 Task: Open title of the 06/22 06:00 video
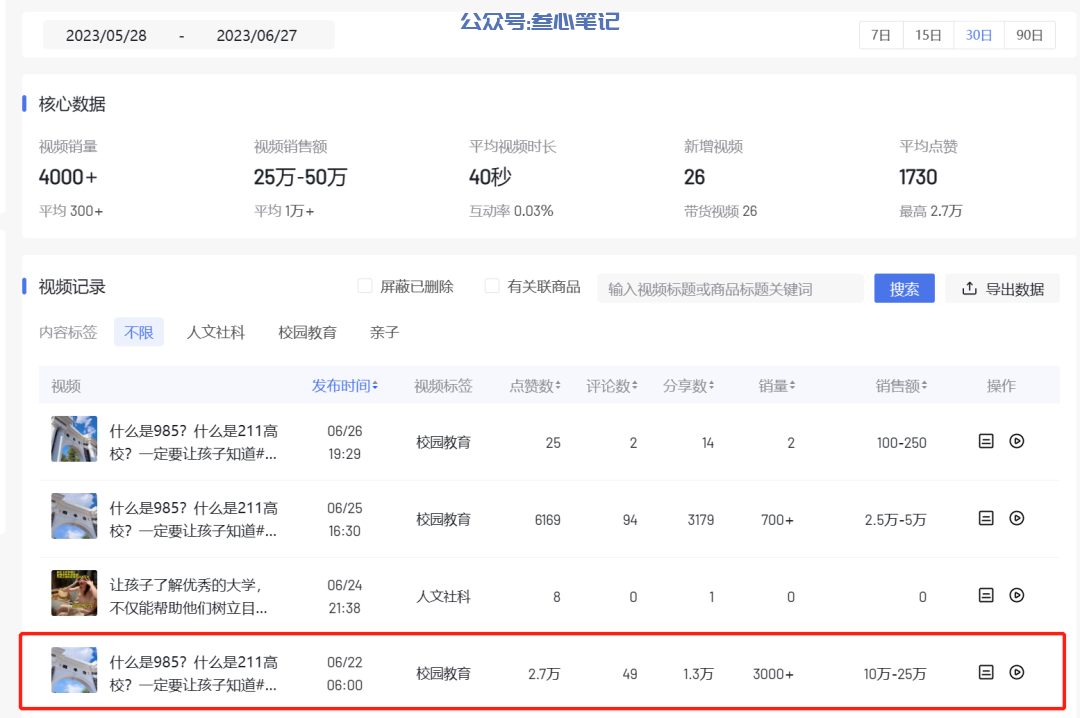click(x=194, y=674)
